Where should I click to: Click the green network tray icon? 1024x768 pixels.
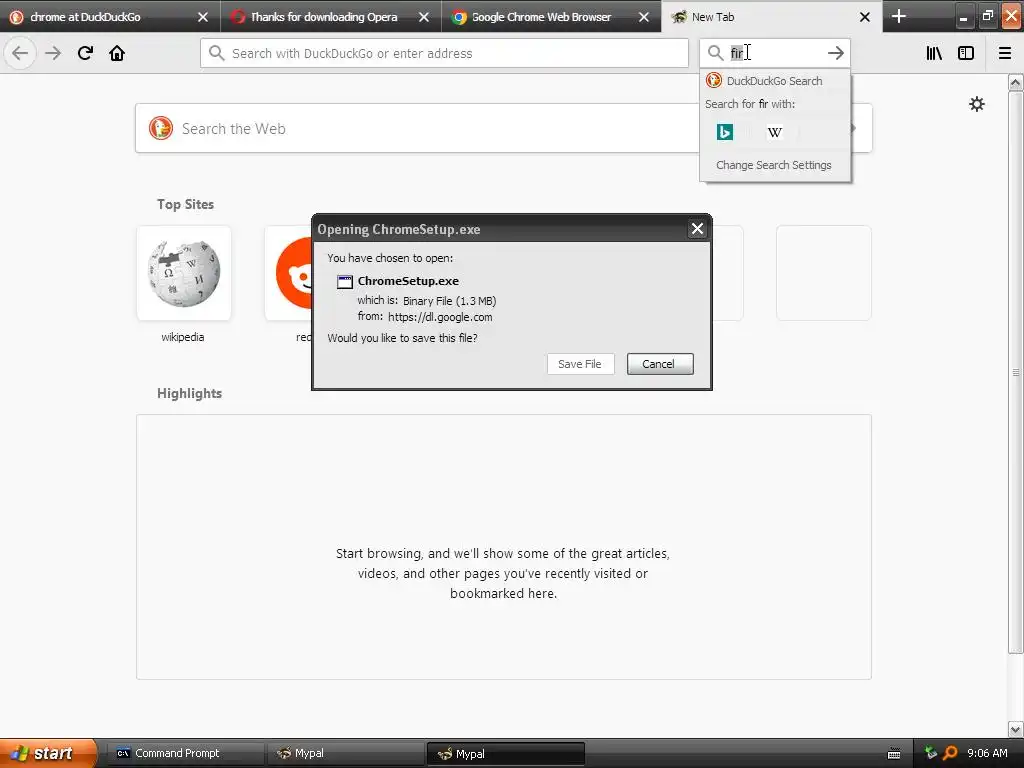click(931, 753)
